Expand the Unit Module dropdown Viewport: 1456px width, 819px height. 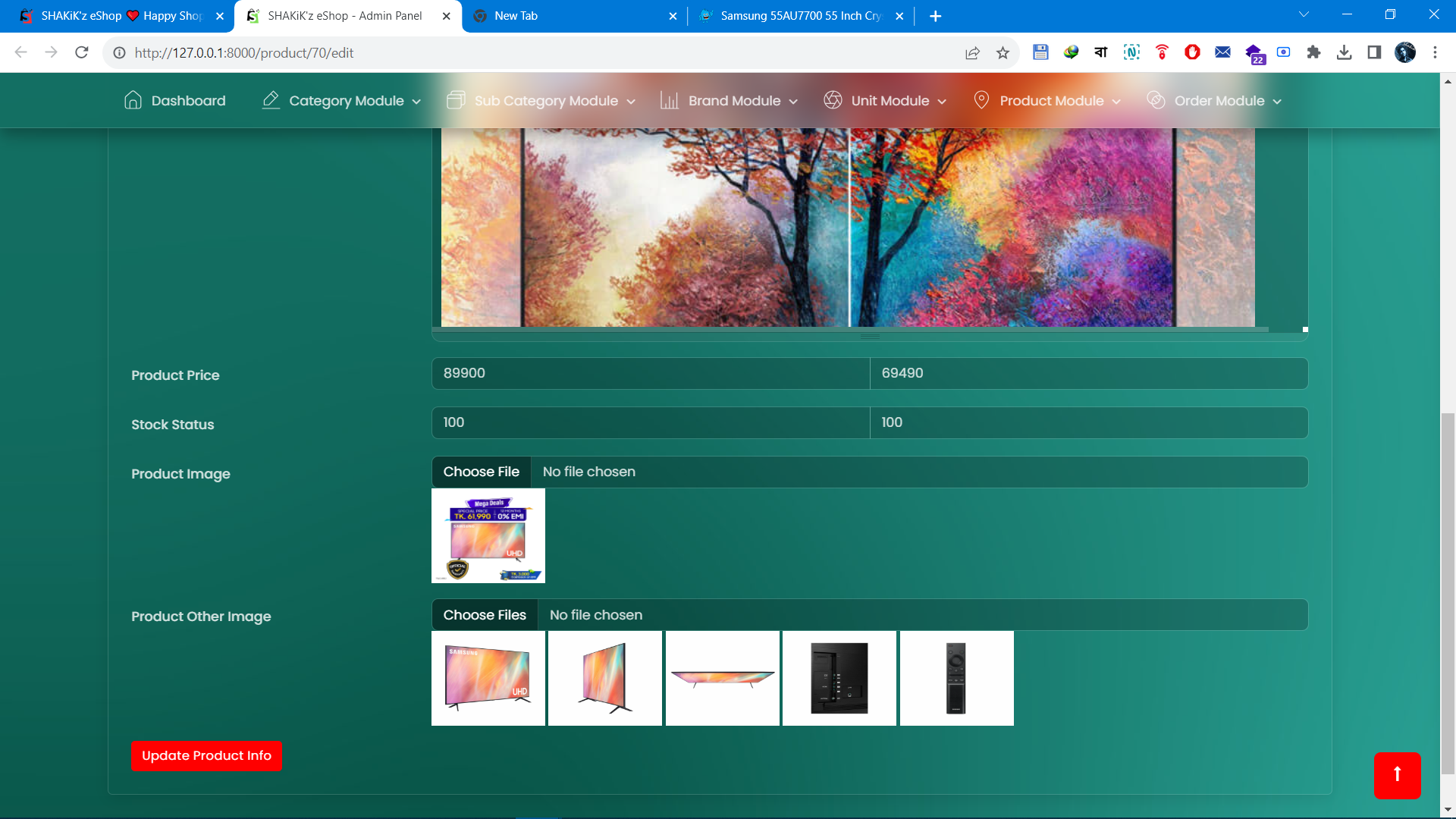tap(942, 102)
